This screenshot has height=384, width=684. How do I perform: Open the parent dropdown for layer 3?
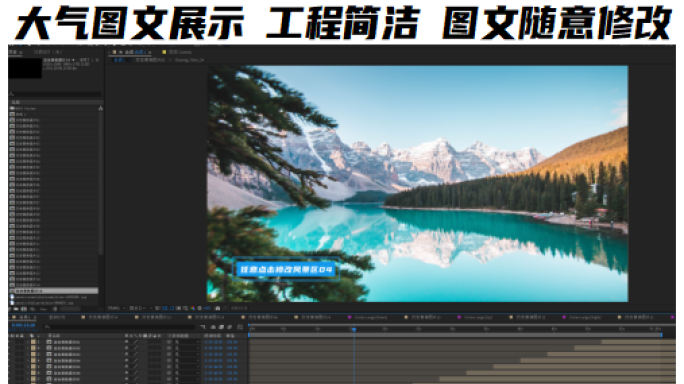point(187,354)
